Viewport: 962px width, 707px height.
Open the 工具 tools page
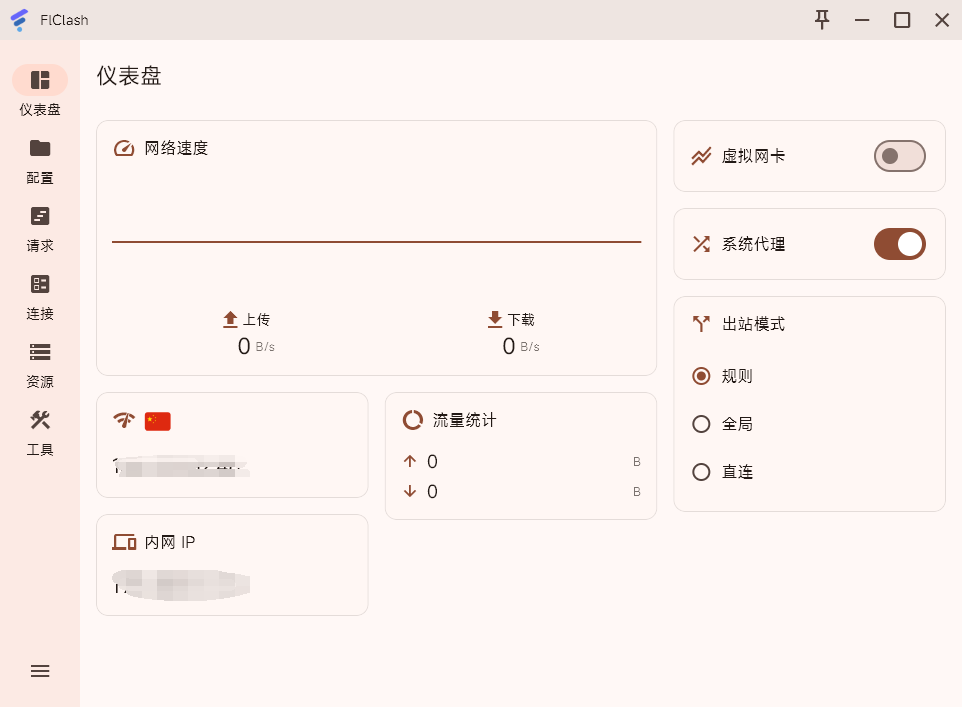40,421
